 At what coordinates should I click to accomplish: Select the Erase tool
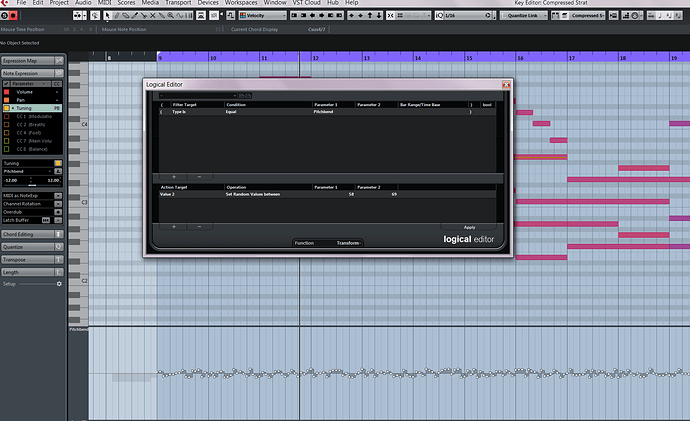click(x=126, y=15)
